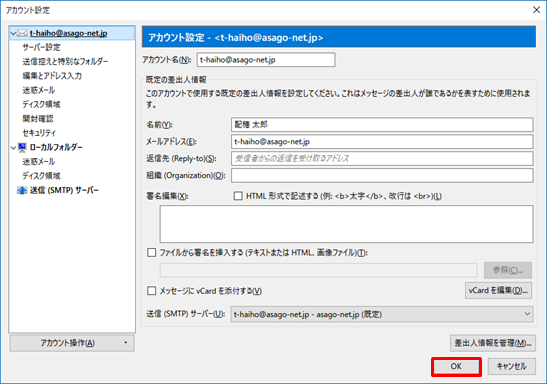Open サーバー設定 in the sidebar
The image size is (547, 384).
point(42,47)
